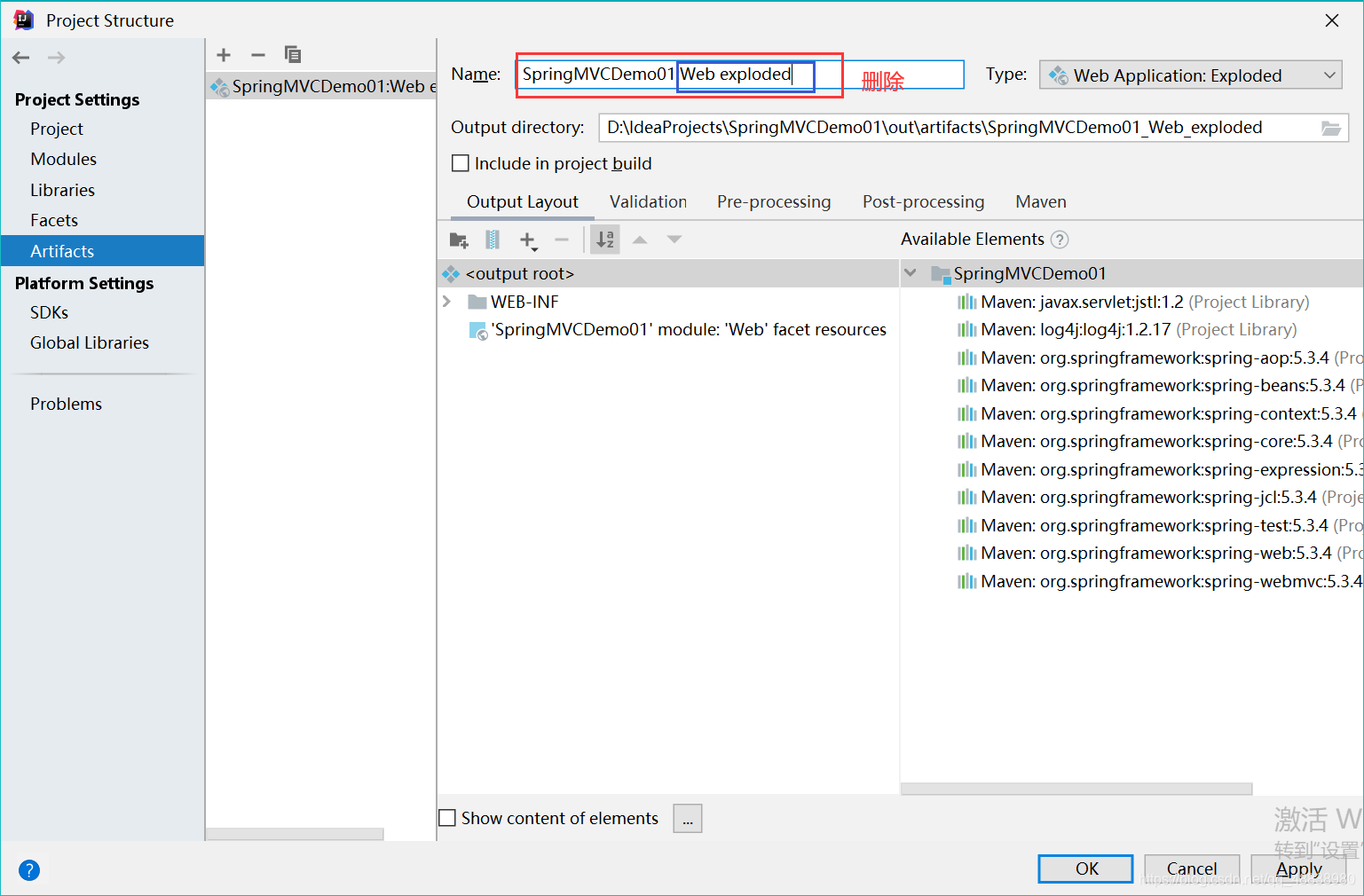The image size is (1364, 896).
Task: Click the Cancel button
Action: [x=1191, y=869]
